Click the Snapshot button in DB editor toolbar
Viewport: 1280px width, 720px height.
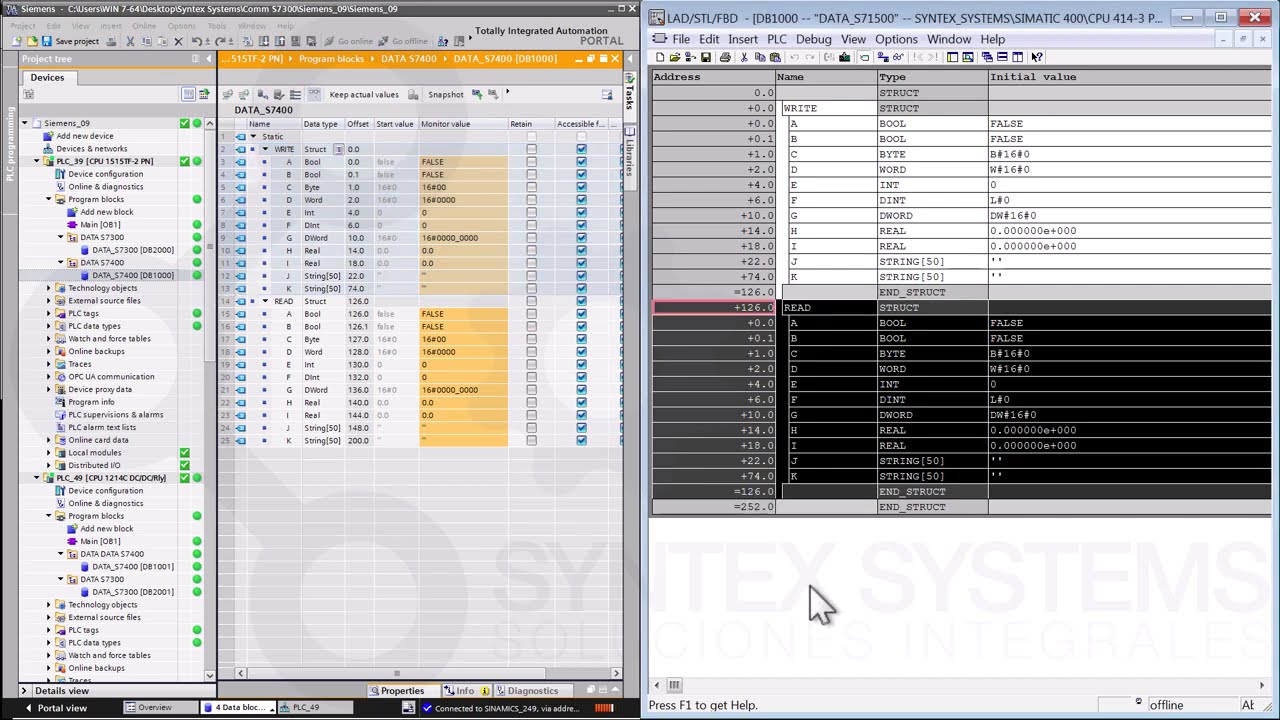point(446,94)
